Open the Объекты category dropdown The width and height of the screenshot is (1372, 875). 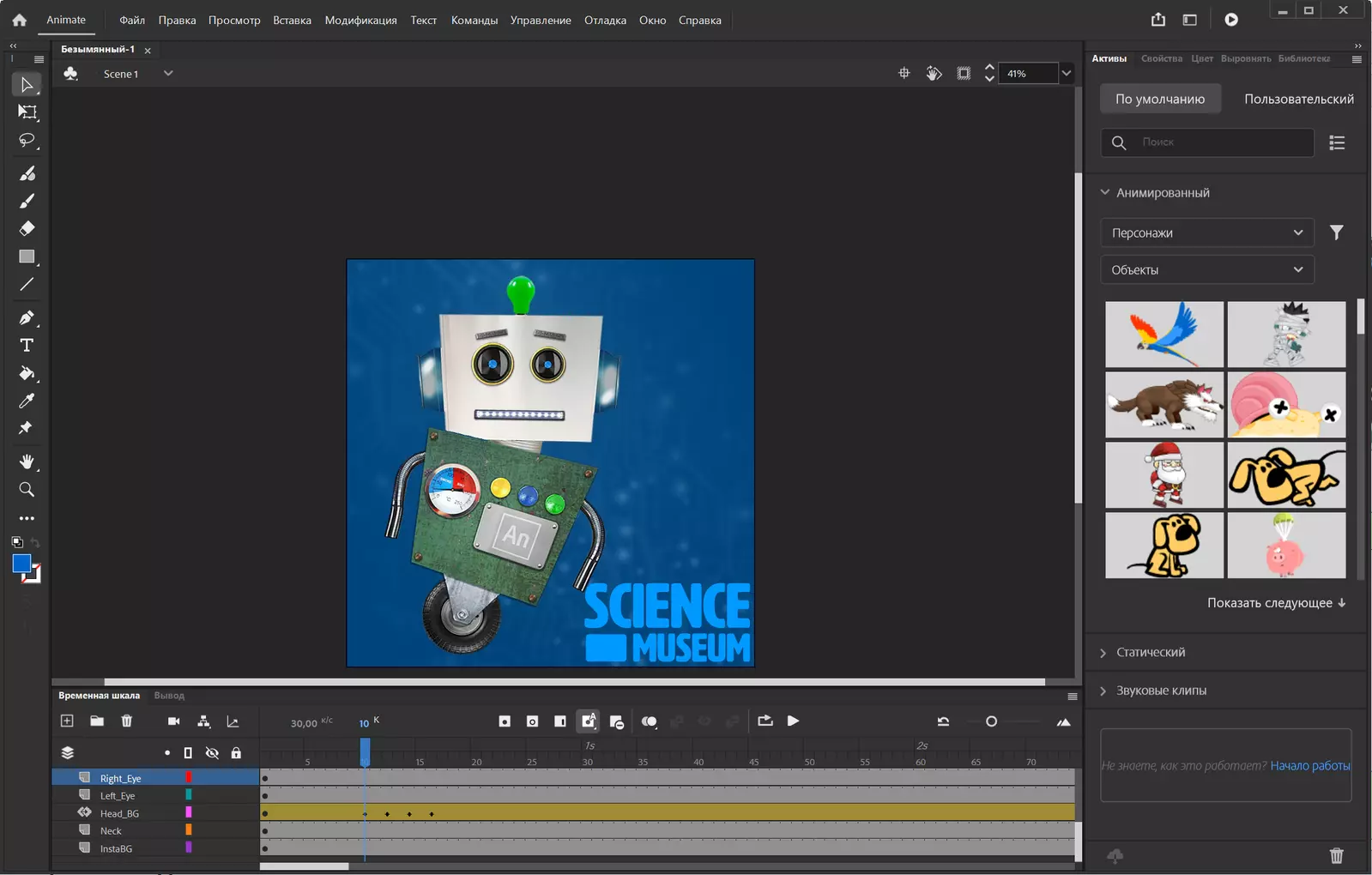[x=1207, y=269]
